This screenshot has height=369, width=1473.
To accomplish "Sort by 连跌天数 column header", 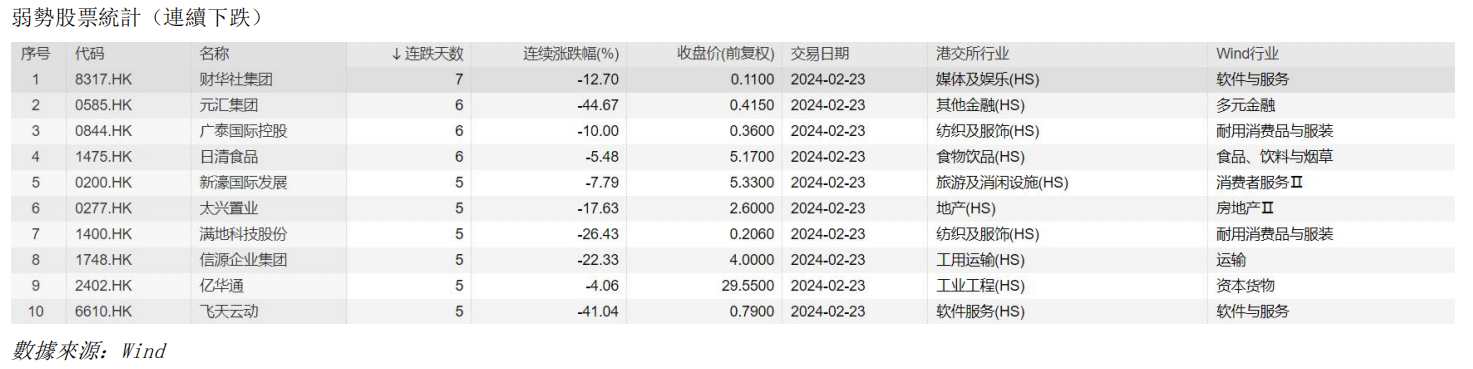I will click(x=427, y=54).
